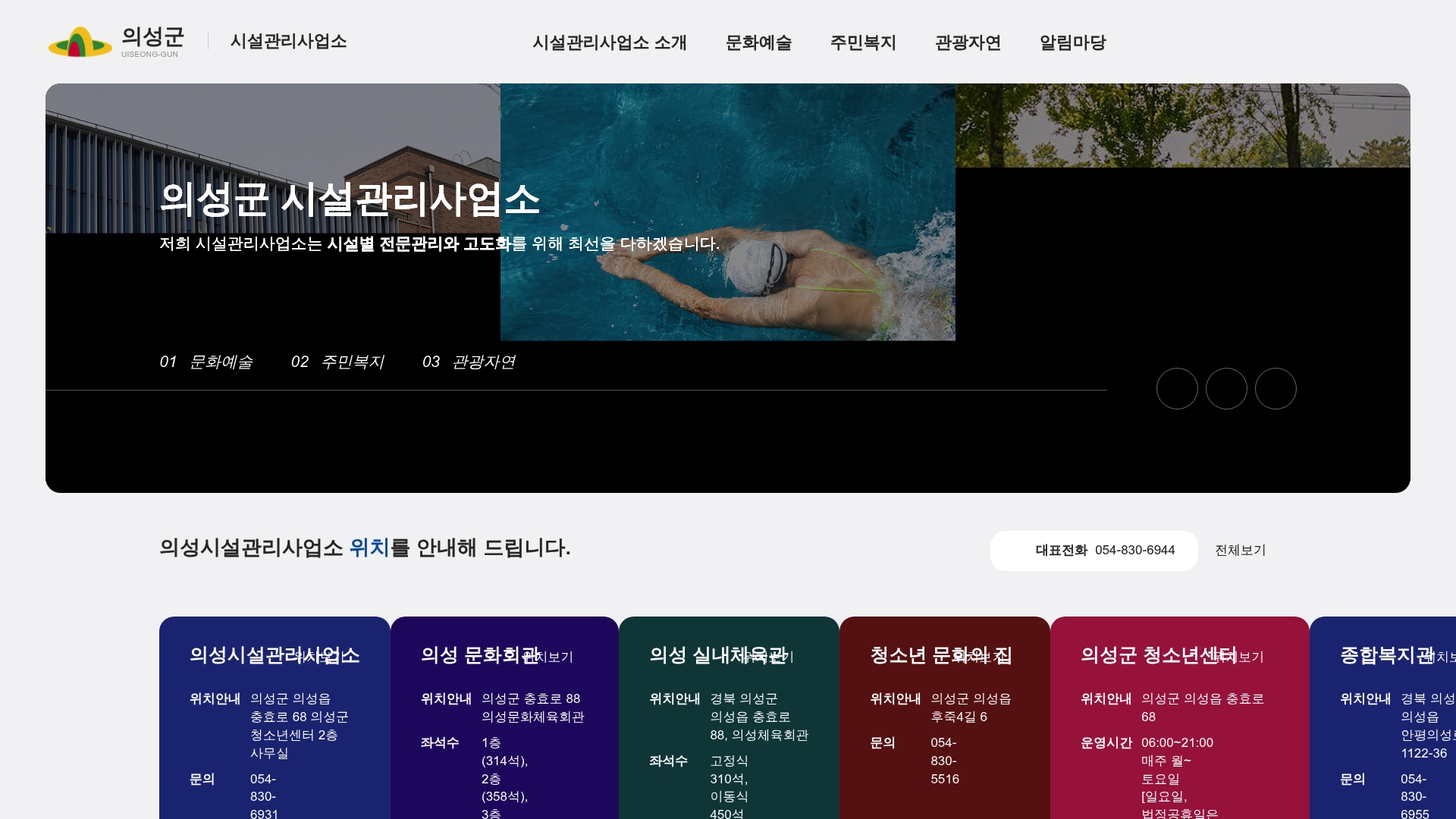This screenshot has width=1456, height=819.
Task: Open the 의성시설관리사업소 location card title
Action: tap(275, 655)
